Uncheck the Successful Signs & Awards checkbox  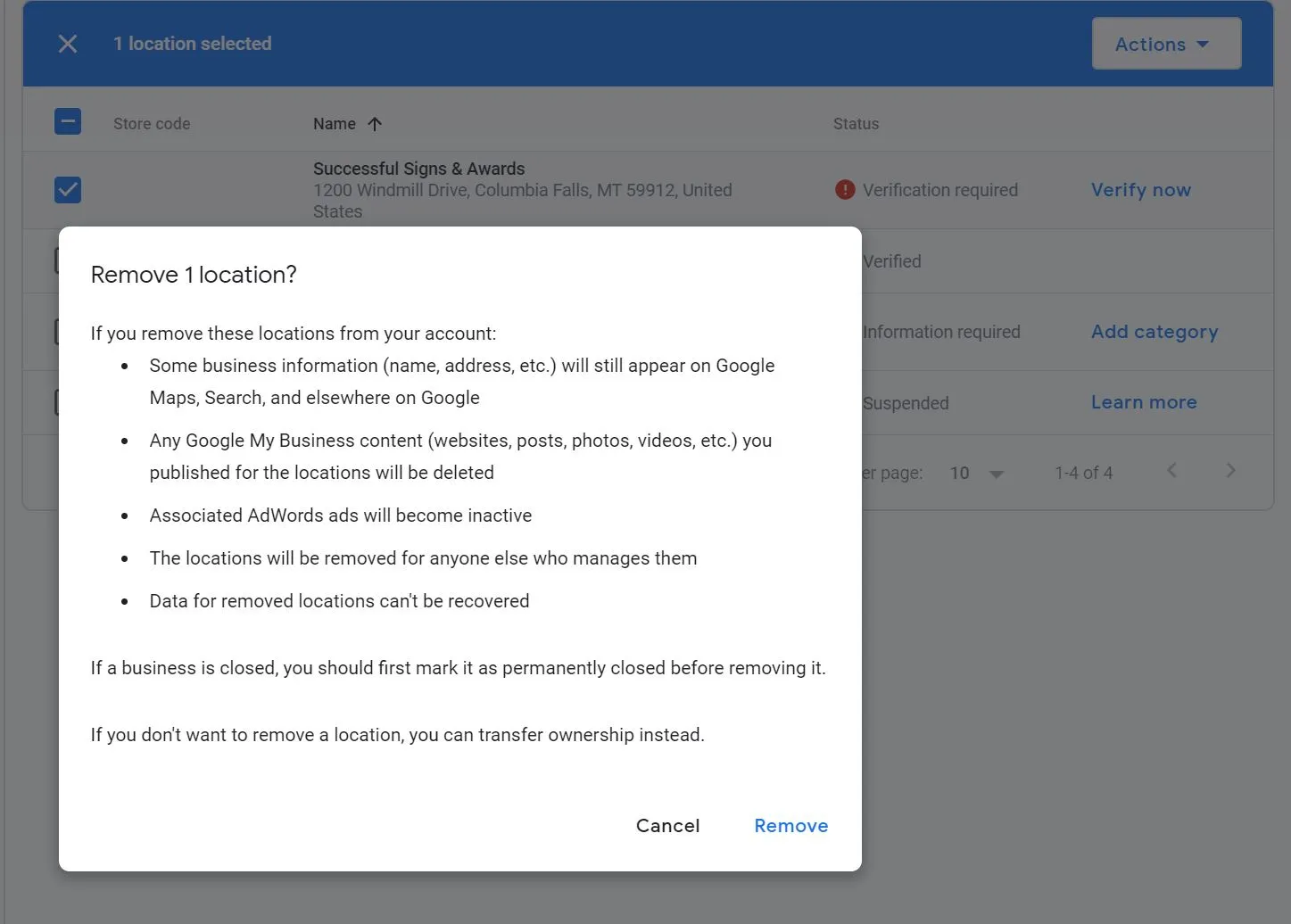click(68, 189)
